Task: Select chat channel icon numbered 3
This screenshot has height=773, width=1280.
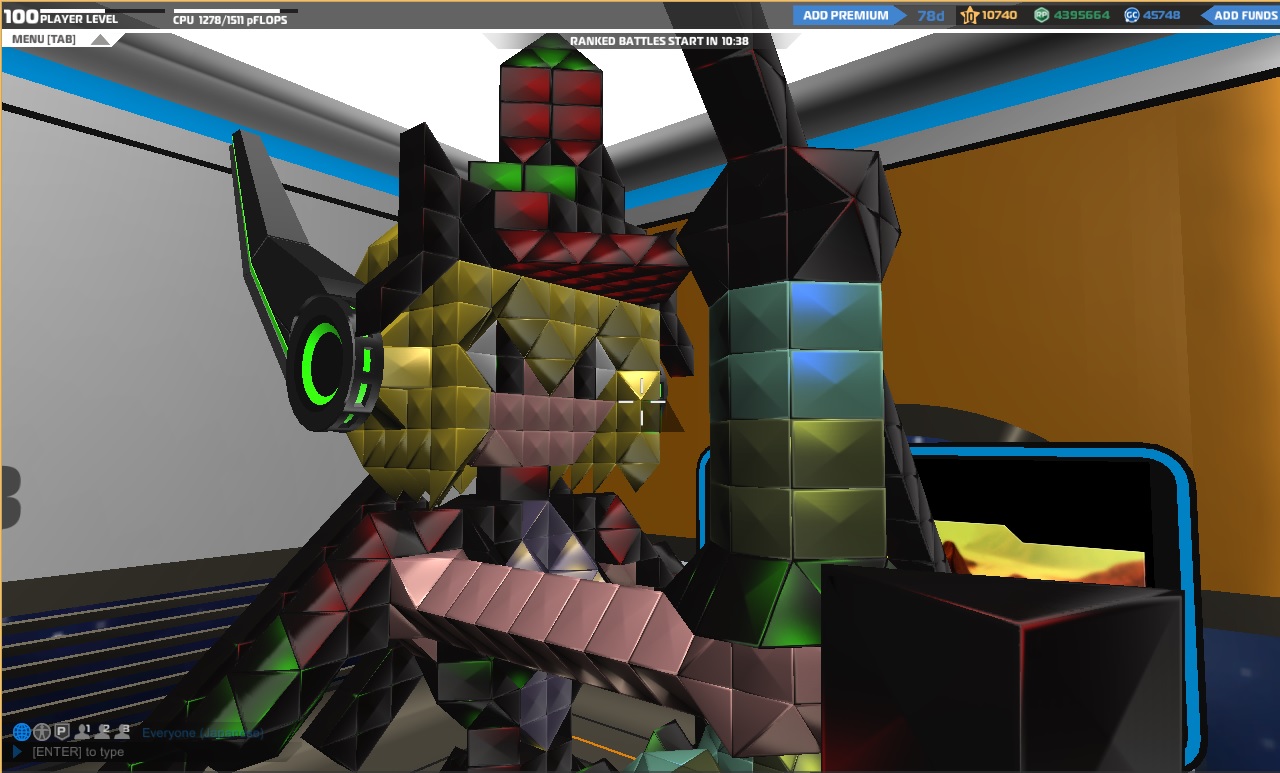Action: (x=122, y=732)
